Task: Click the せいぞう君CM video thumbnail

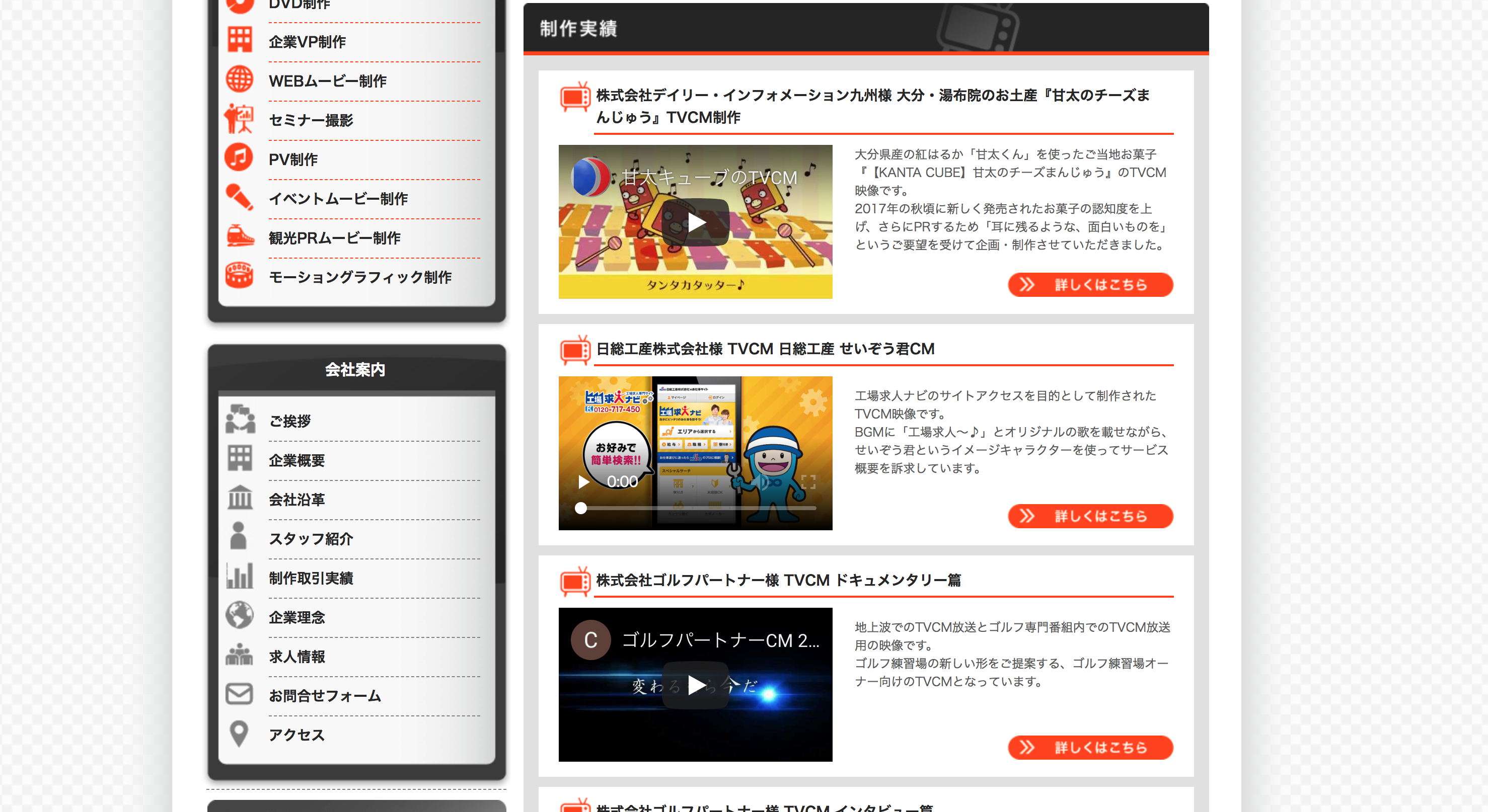Action: [x=696, y=453]
